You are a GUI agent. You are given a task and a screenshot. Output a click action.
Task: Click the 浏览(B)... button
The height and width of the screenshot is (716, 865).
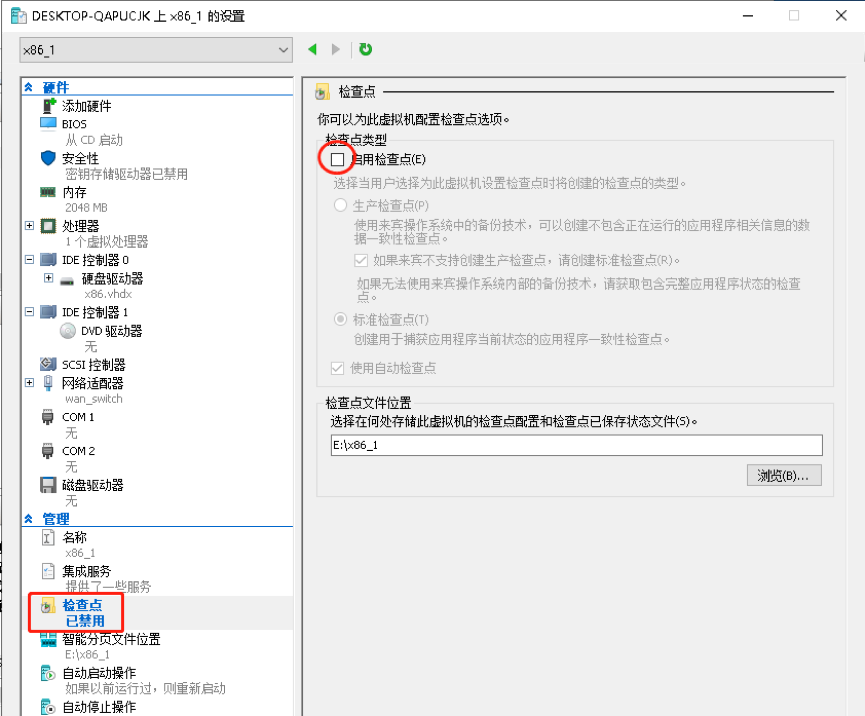[784, 475]
